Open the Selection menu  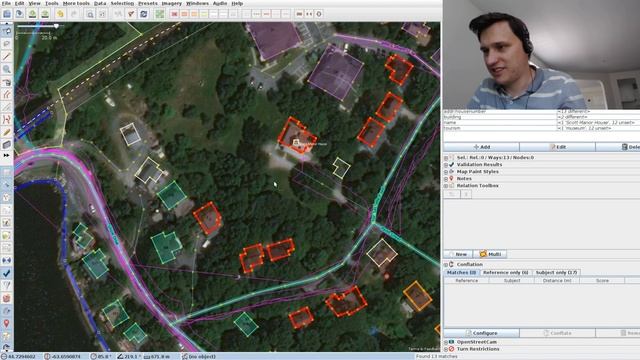click(x=122, y=3)
